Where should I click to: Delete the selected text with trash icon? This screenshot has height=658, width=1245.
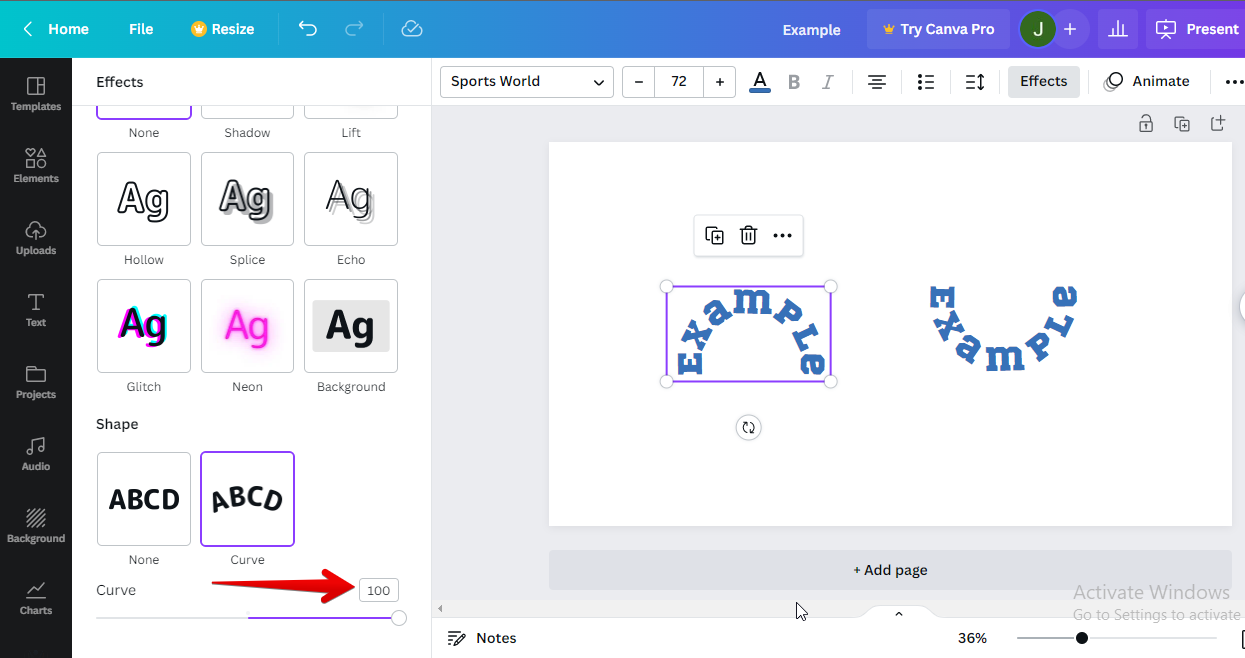click(748, 236)
